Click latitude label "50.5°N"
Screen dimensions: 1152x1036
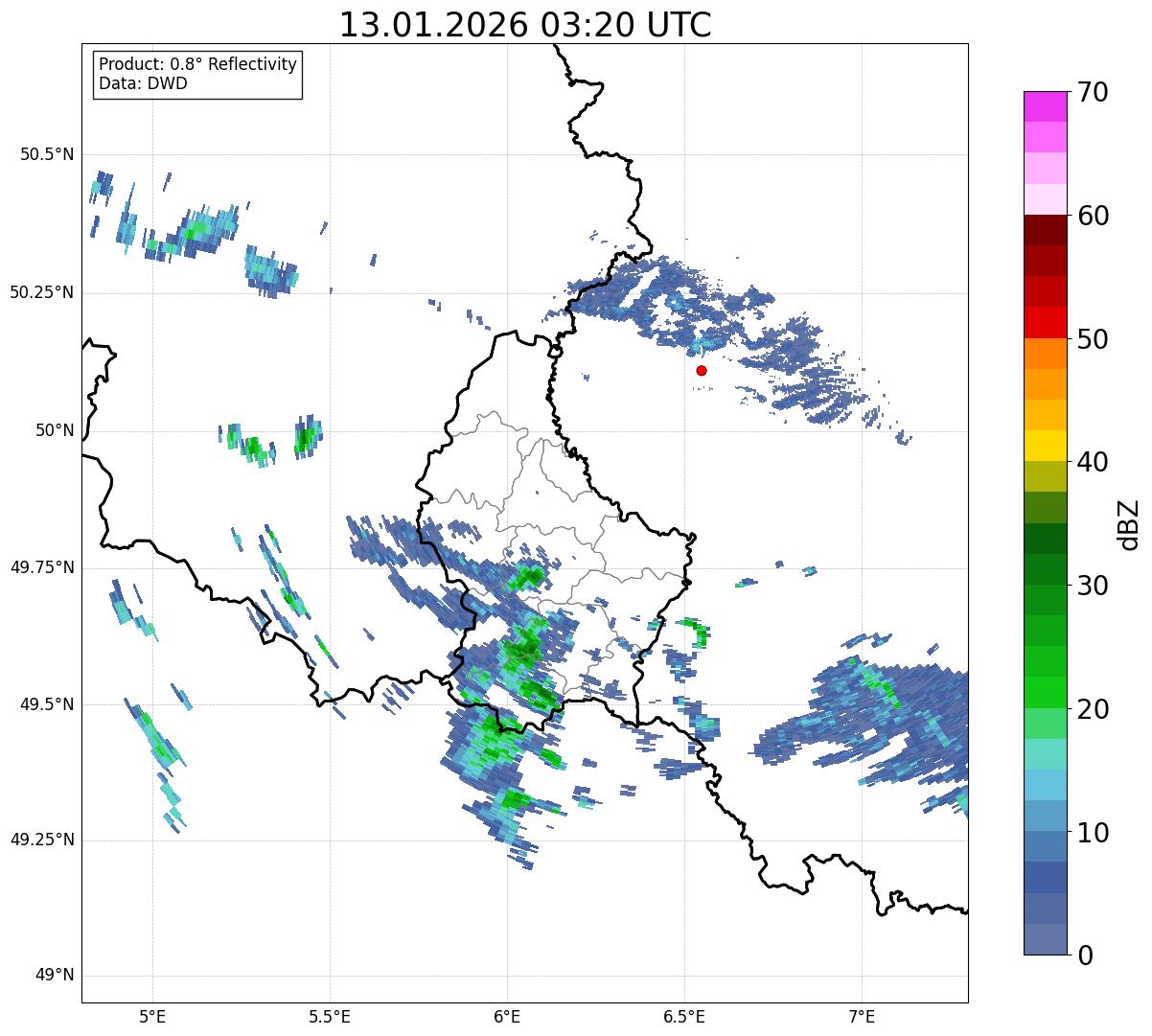click(48, 154)
